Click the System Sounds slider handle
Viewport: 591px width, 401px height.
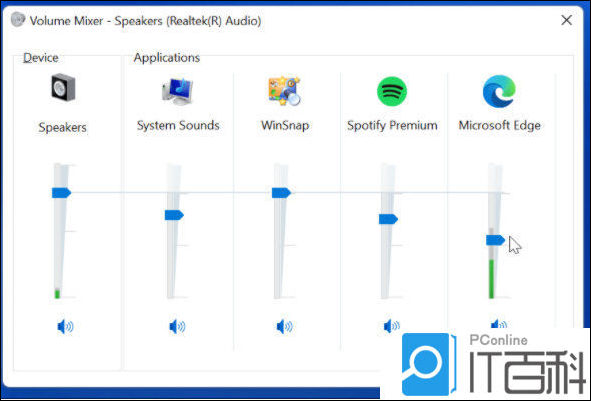tap(174, 215)
